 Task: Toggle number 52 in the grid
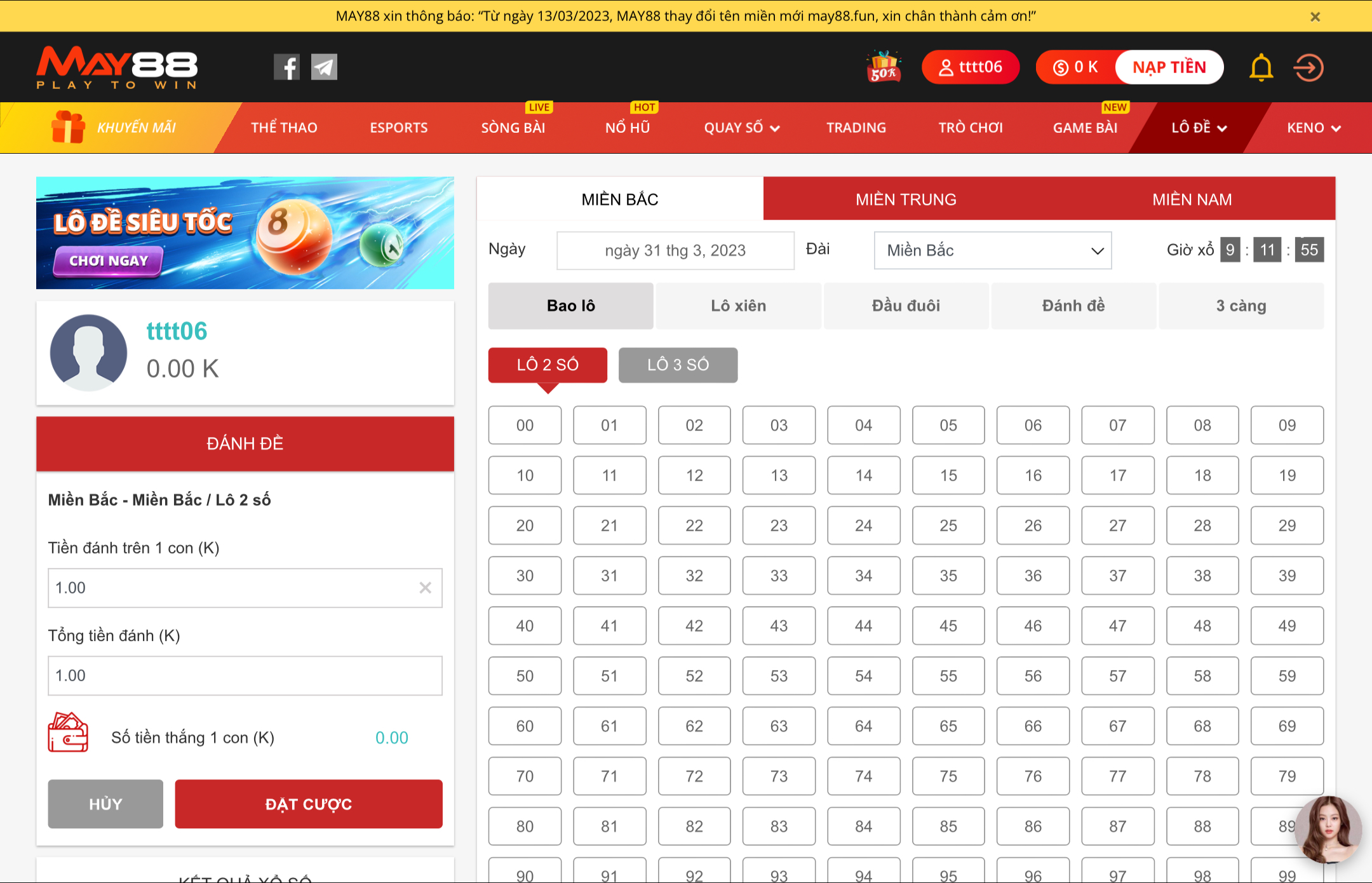[694, 676]
